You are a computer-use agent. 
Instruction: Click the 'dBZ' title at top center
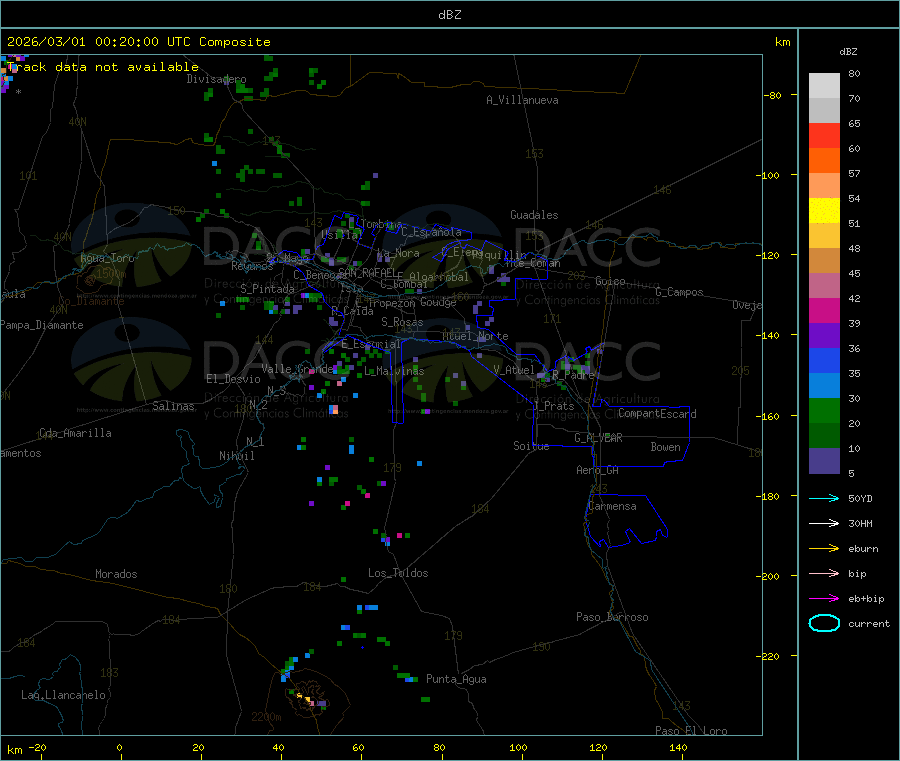(x=449, y=15)
